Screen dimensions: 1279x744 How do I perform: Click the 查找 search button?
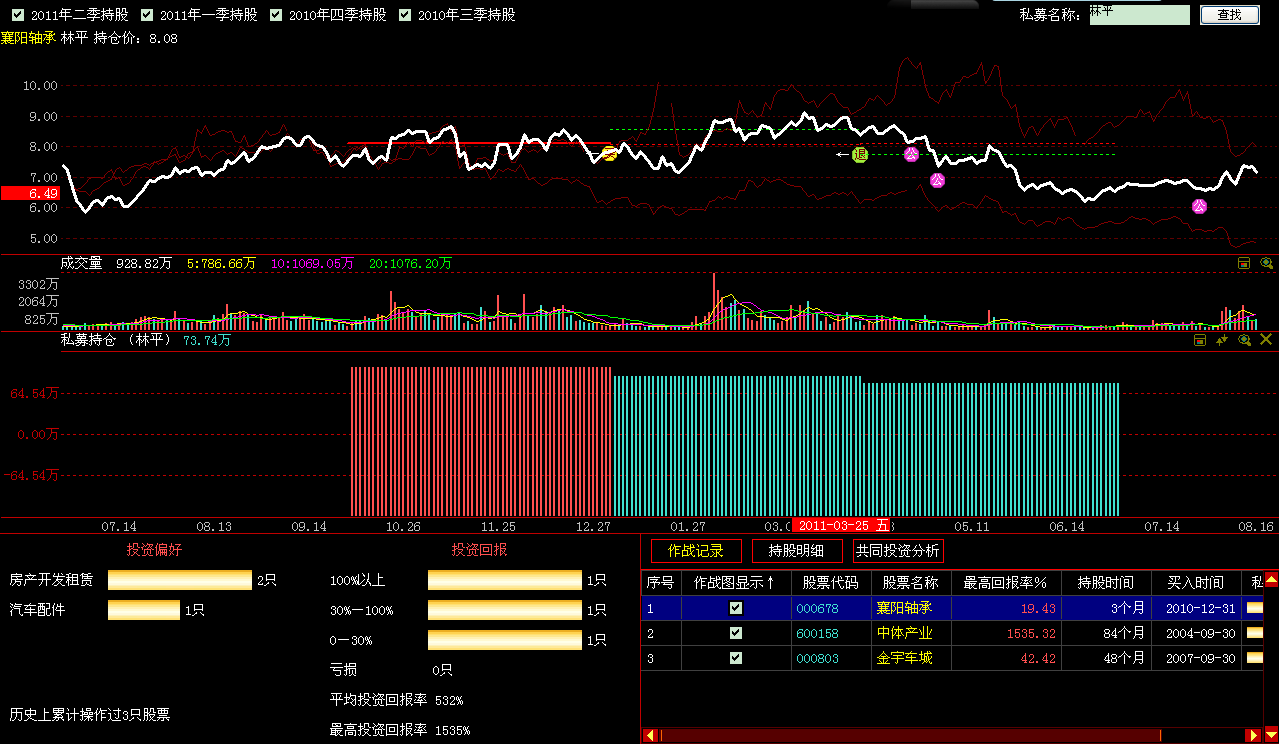tap(1229, 15)
